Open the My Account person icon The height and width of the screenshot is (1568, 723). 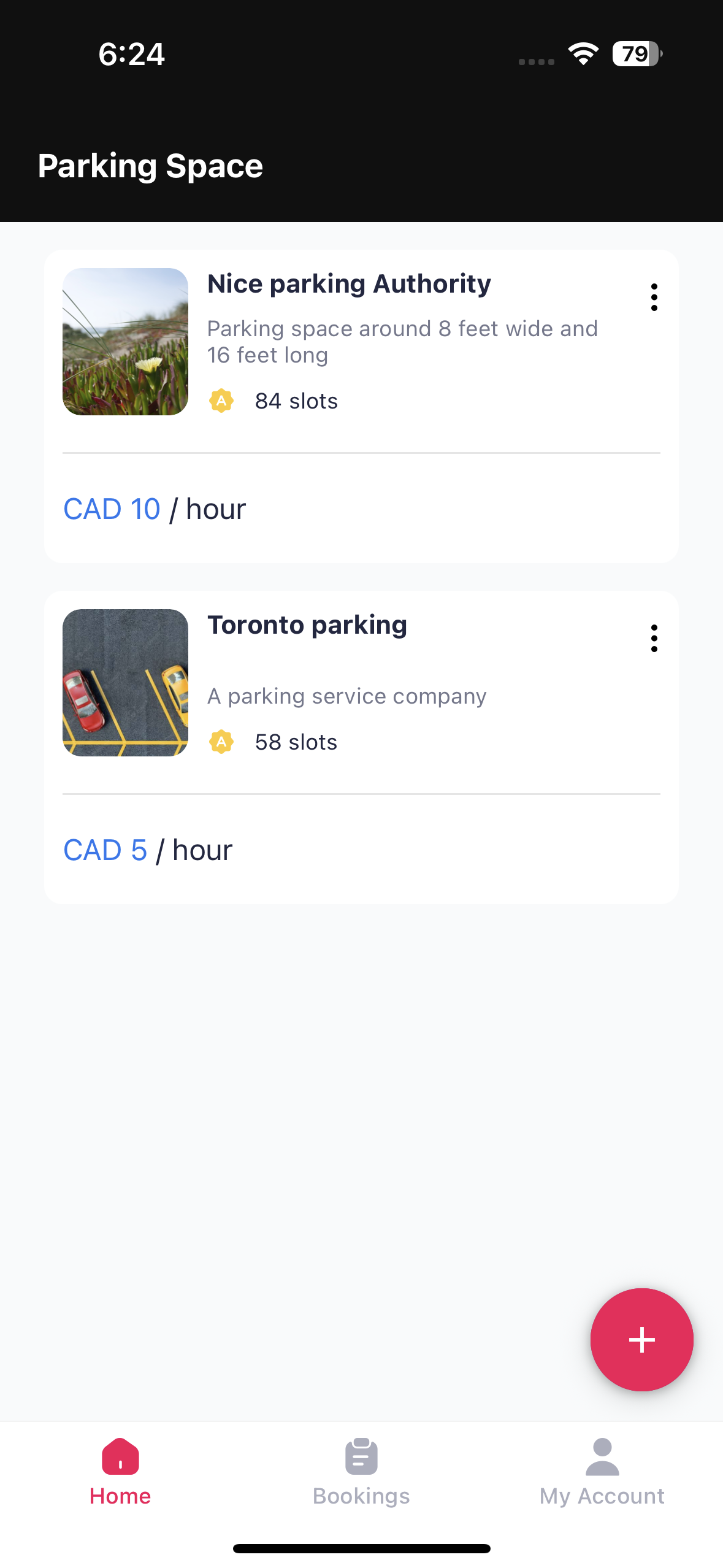pyautogui.click(x=602, y=1456)
